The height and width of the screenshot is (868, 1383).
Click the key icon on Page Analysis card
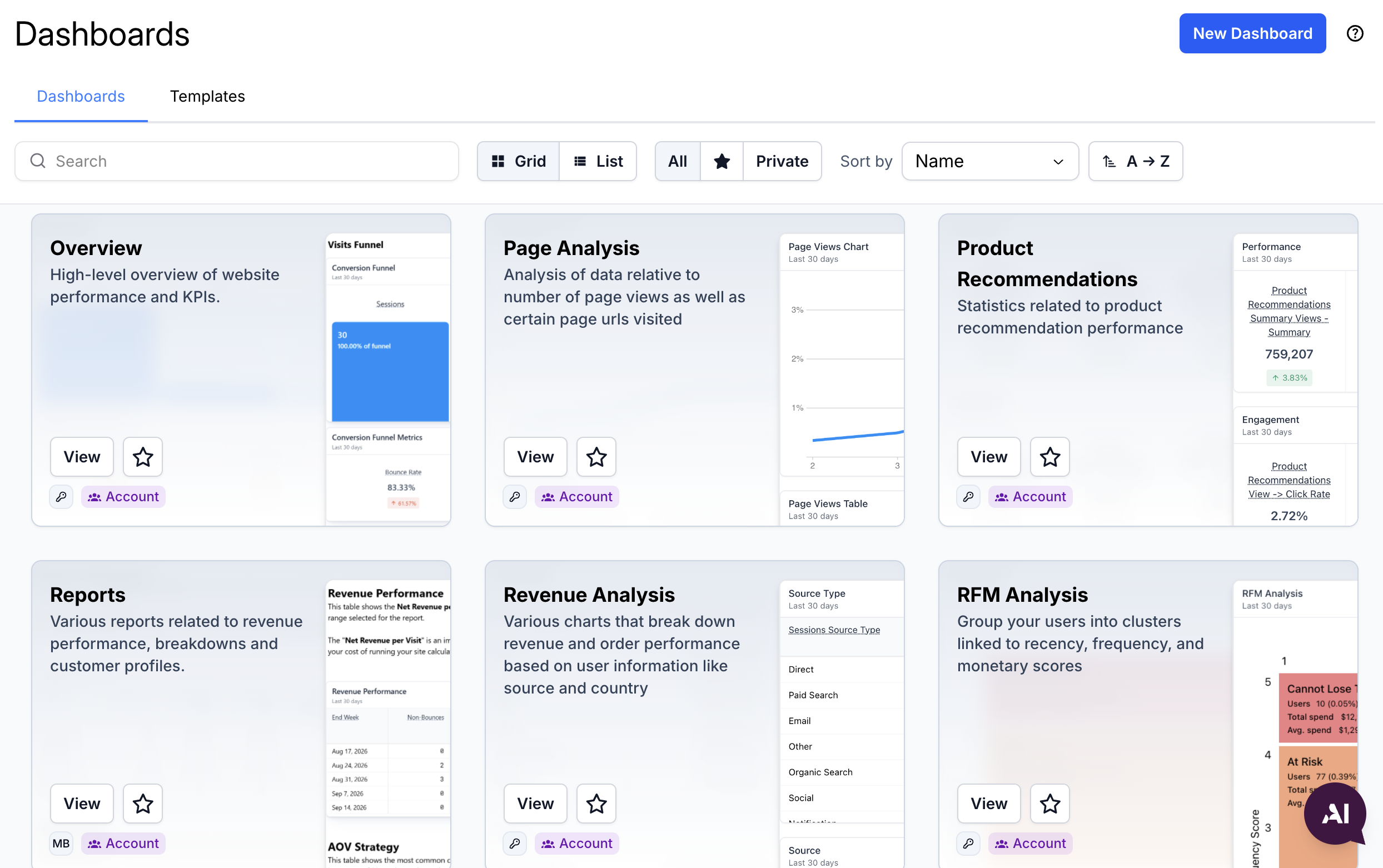coord(515,497)
